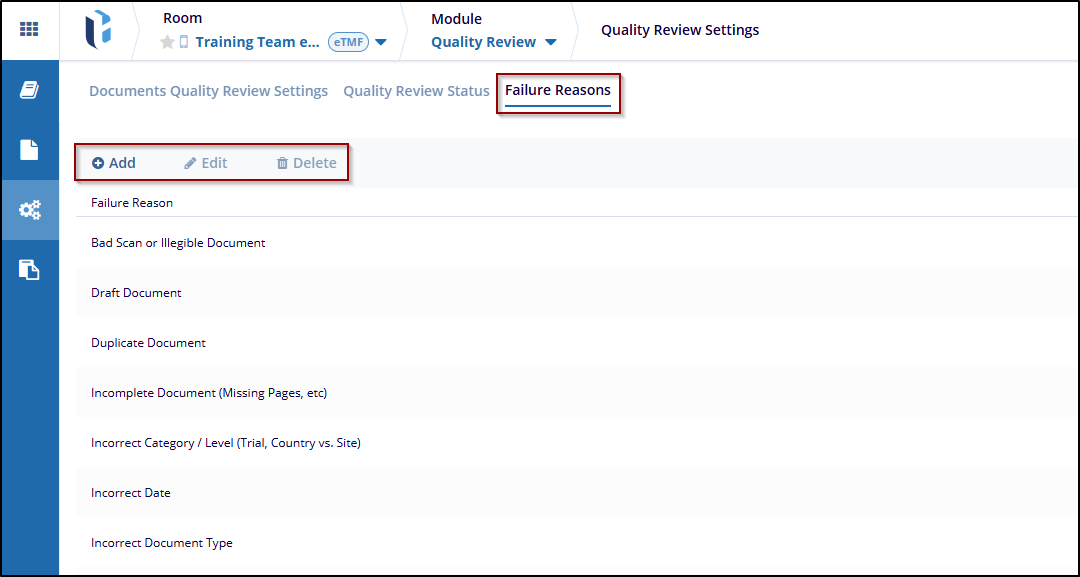Select the Bad Scan or Illegible Document row
Image resolution: width=1080 pixels, height=577 pixels.
[178, 243]
